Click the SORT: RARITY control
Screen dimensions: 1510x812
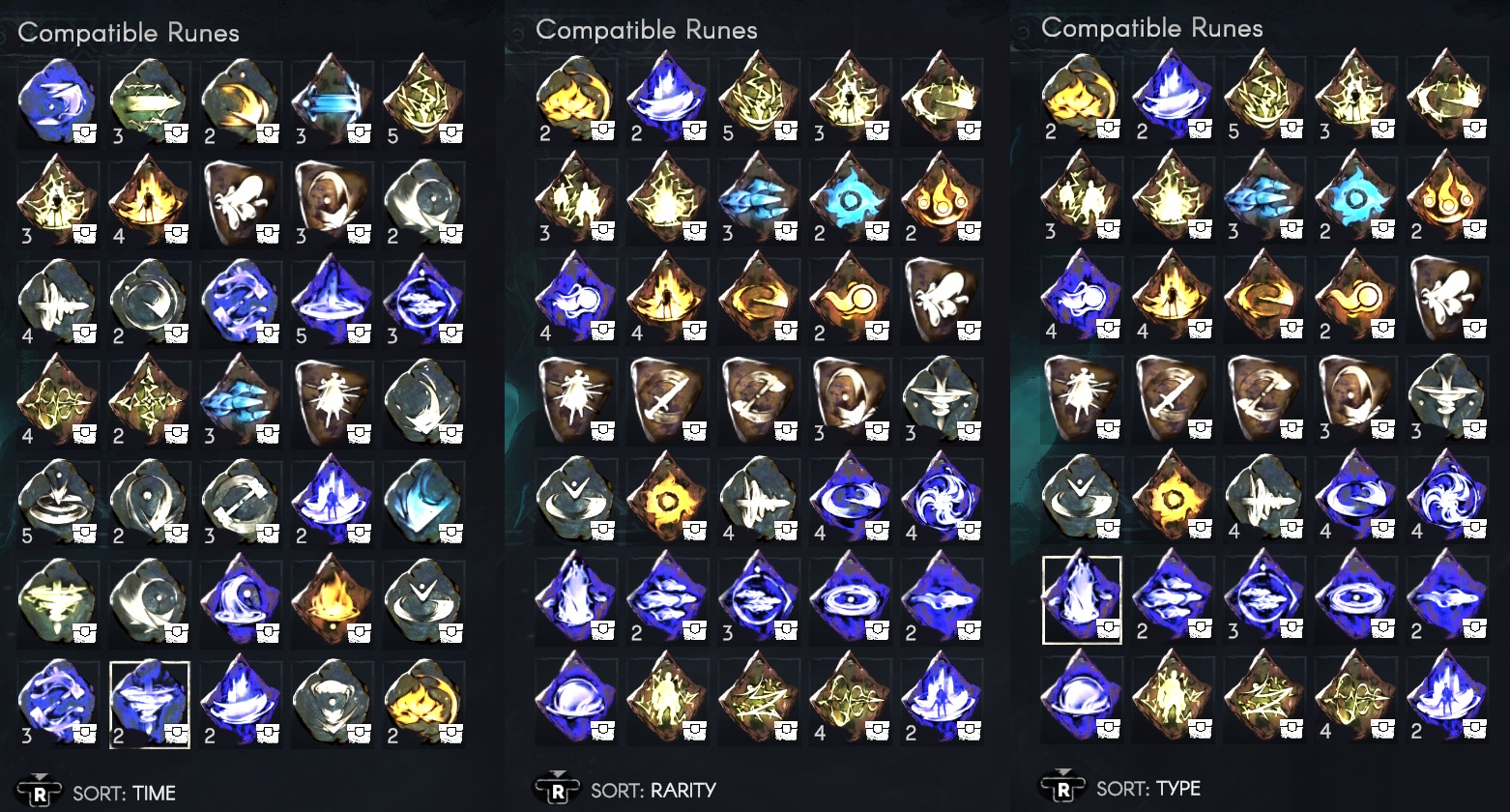point(653,790)
